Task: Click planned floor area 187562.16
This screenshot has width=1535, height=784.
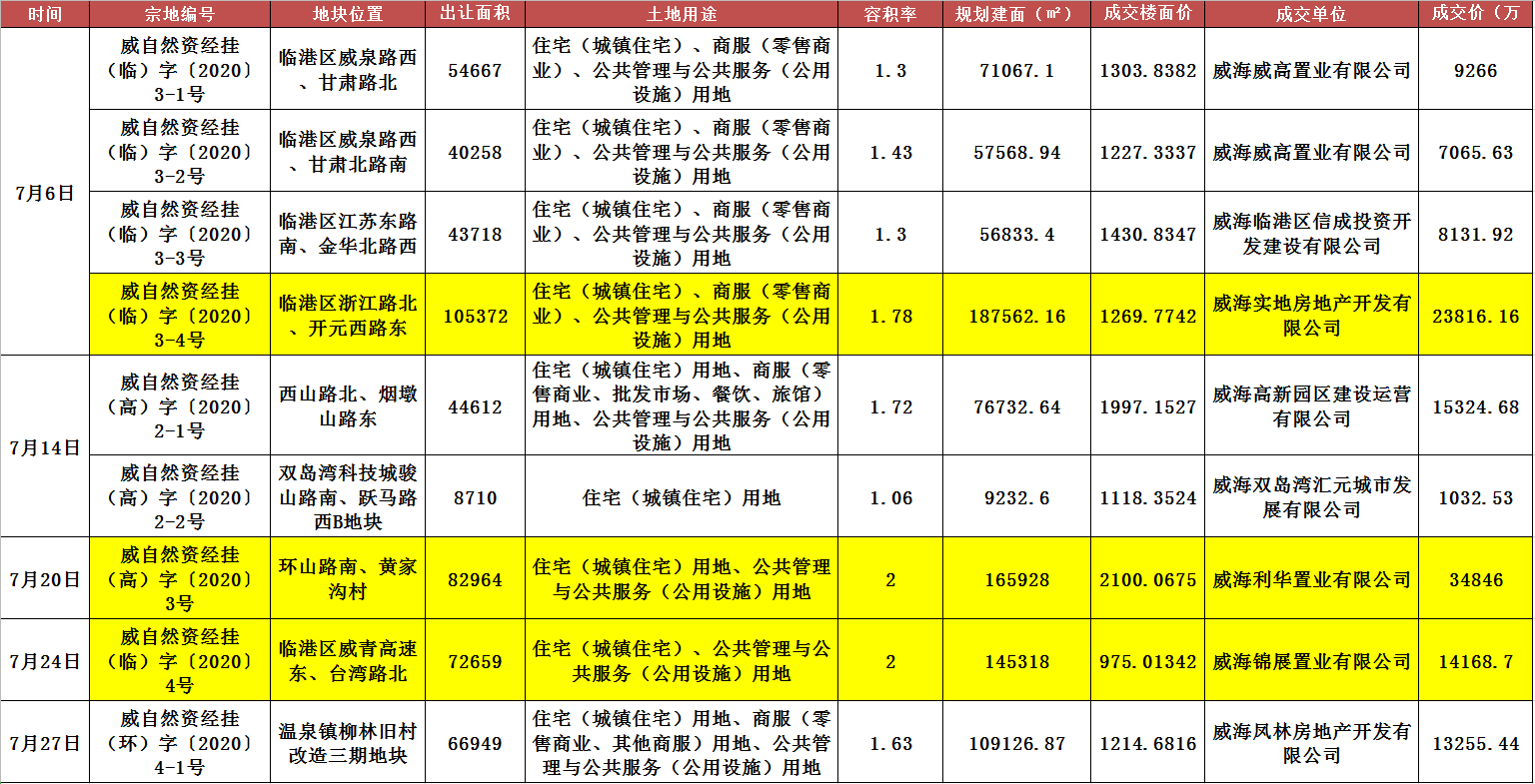Action: tap(1017, 316)
